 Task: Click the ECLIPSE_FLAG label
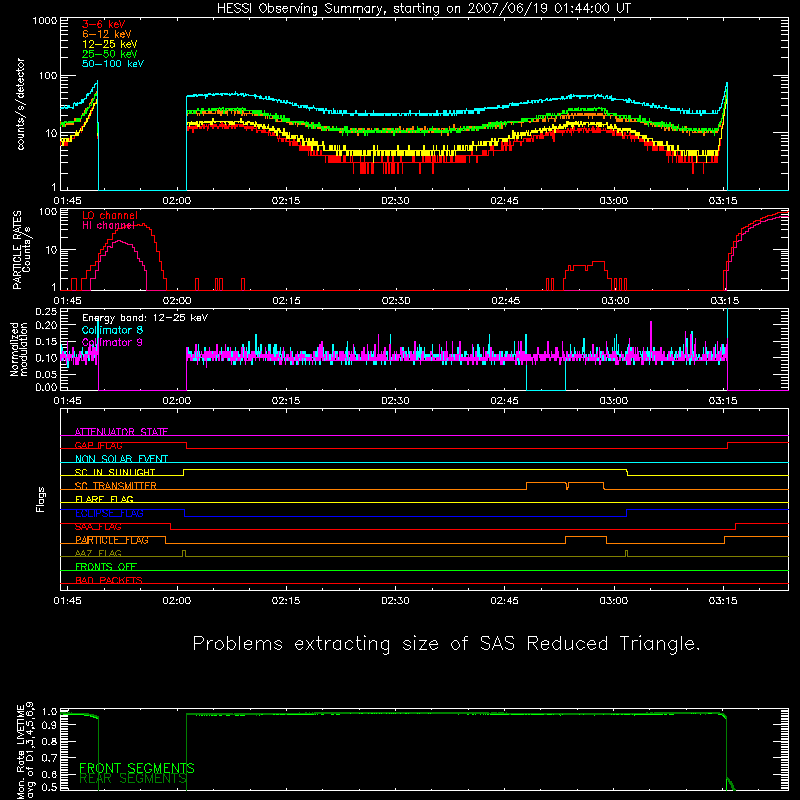tap(109, 513)
